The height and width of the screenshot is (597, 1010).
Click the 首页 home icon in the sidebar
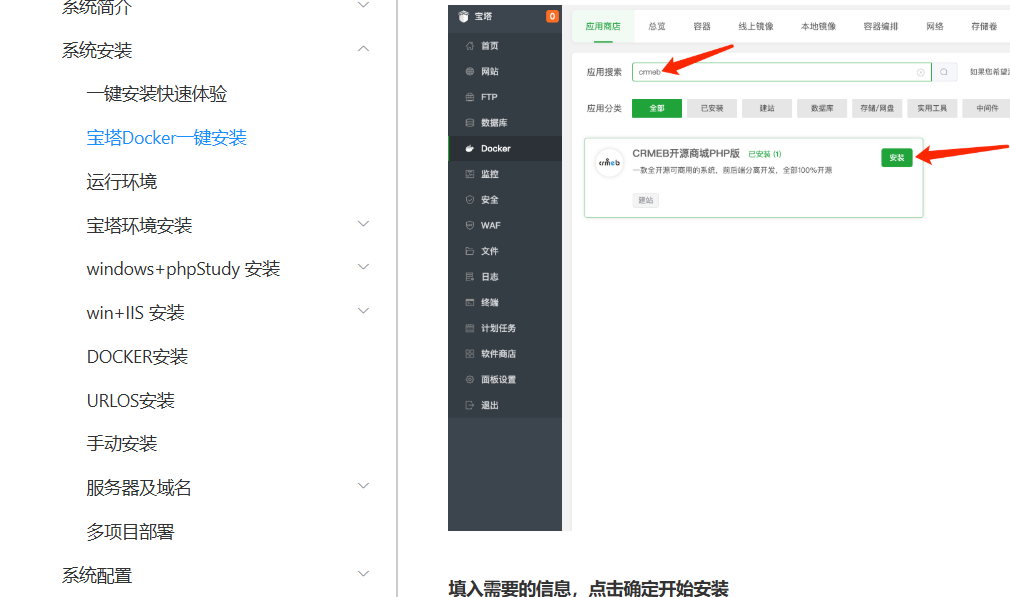[470, 46]
